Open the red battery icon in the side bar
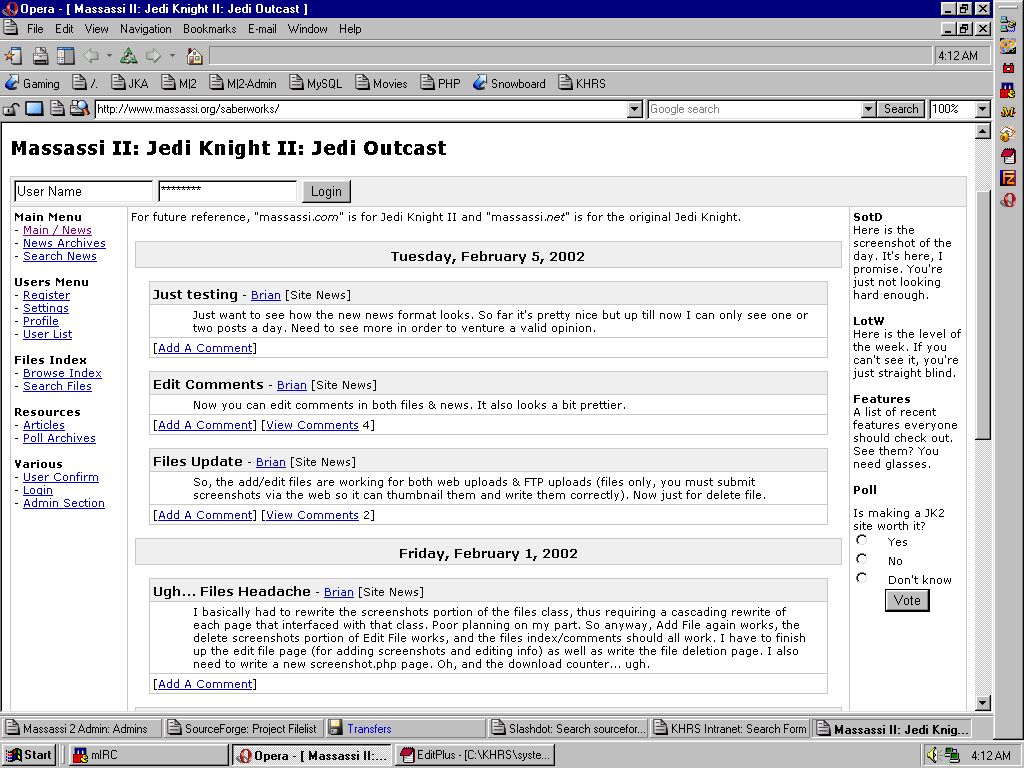Image resolution: width=1024 pixels, height=768 pixels. (x=1008, y=68)
